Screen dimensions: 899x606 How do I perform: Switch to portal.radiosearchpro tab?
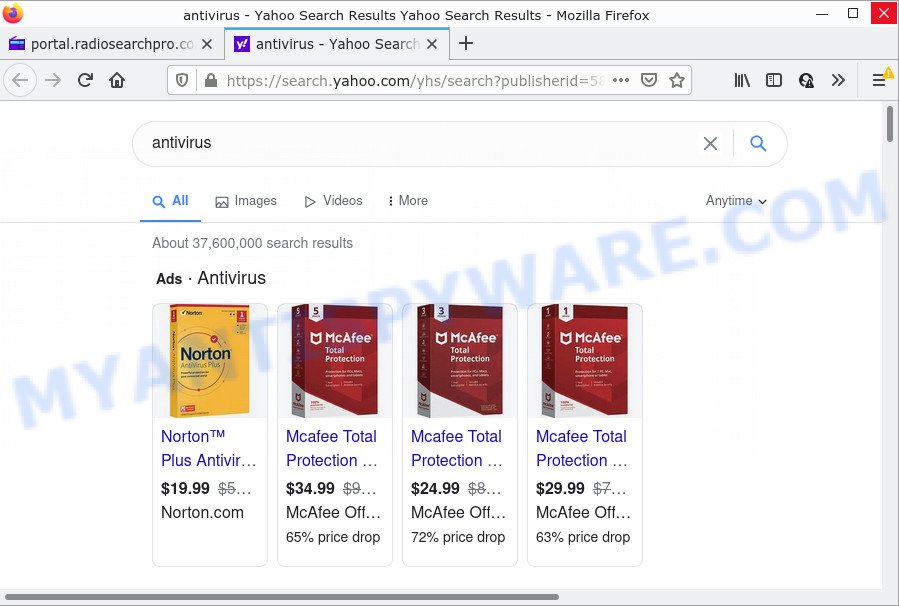(112, 44)
